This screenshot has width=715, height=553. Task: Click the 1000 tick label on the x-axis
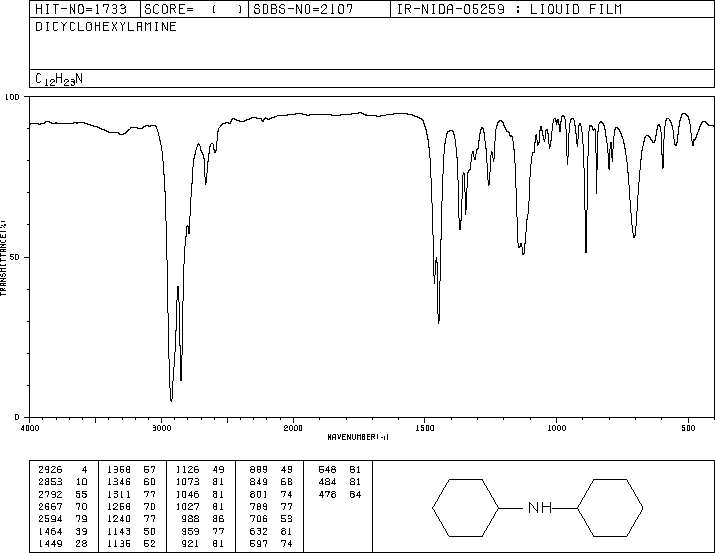556,428
